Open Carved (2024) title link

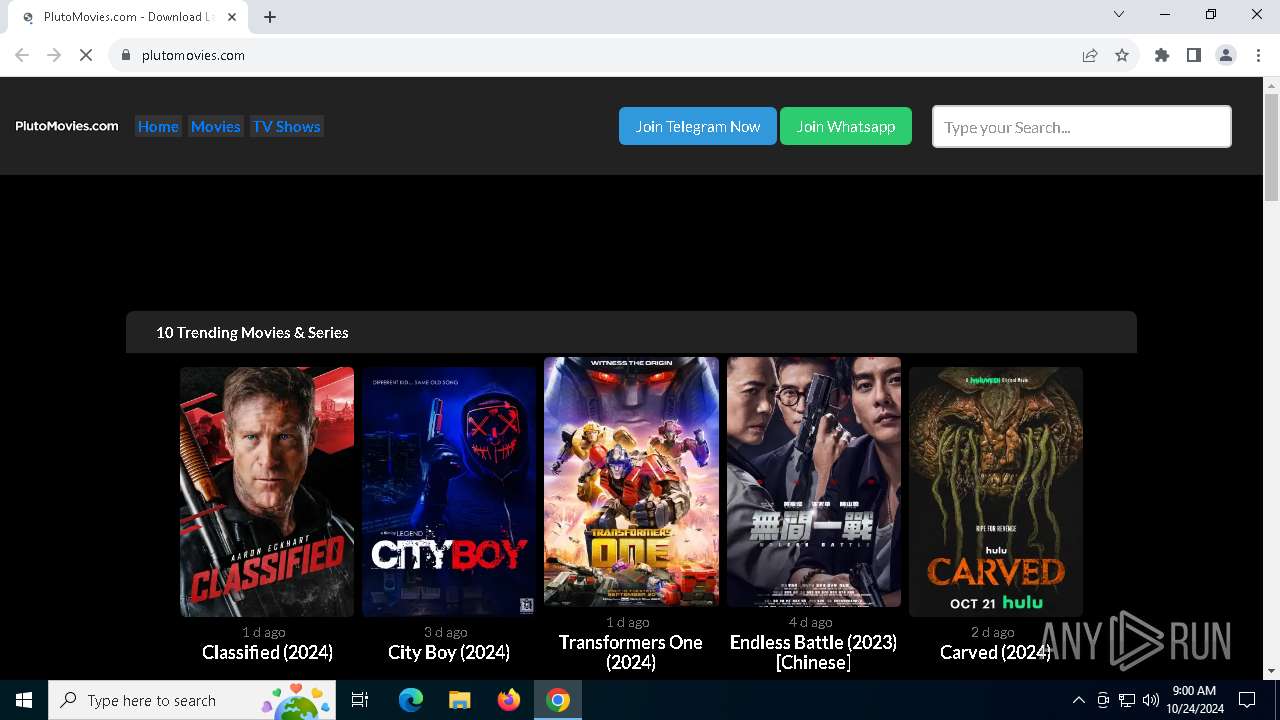[x=996, y=652]
